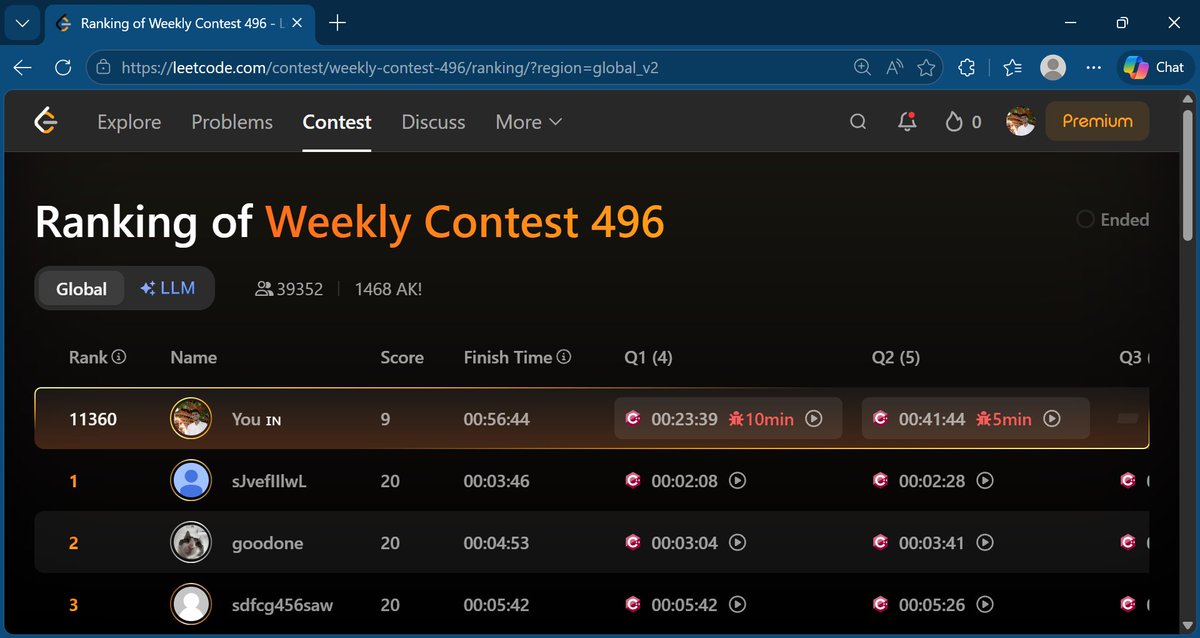1200x638 pixels.
Task: Play your Q1 solution replay
Action: (x=814, y=419)
